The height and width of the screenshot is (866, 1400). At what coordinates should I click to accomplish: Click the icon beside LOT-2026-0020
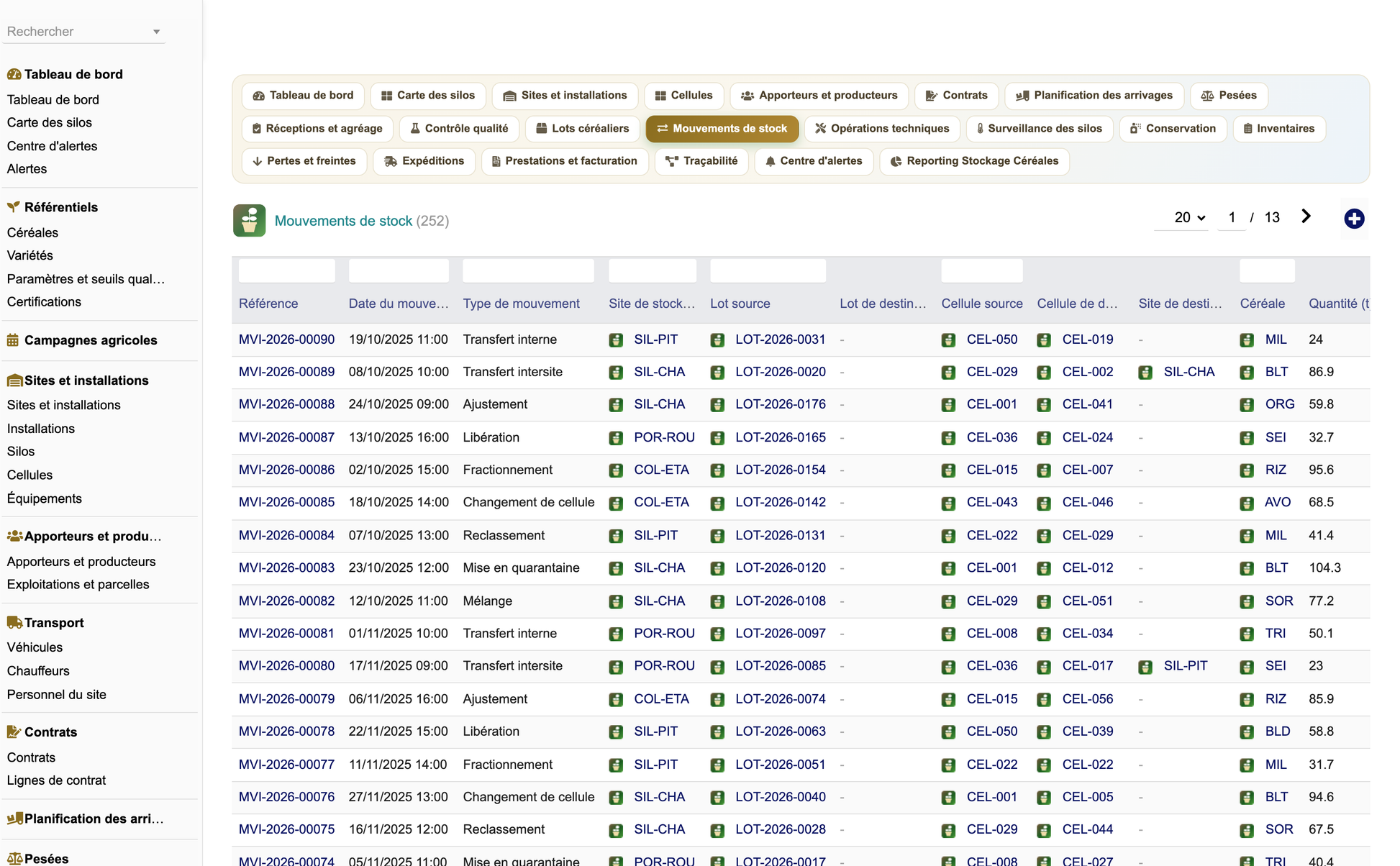[717, 373]
